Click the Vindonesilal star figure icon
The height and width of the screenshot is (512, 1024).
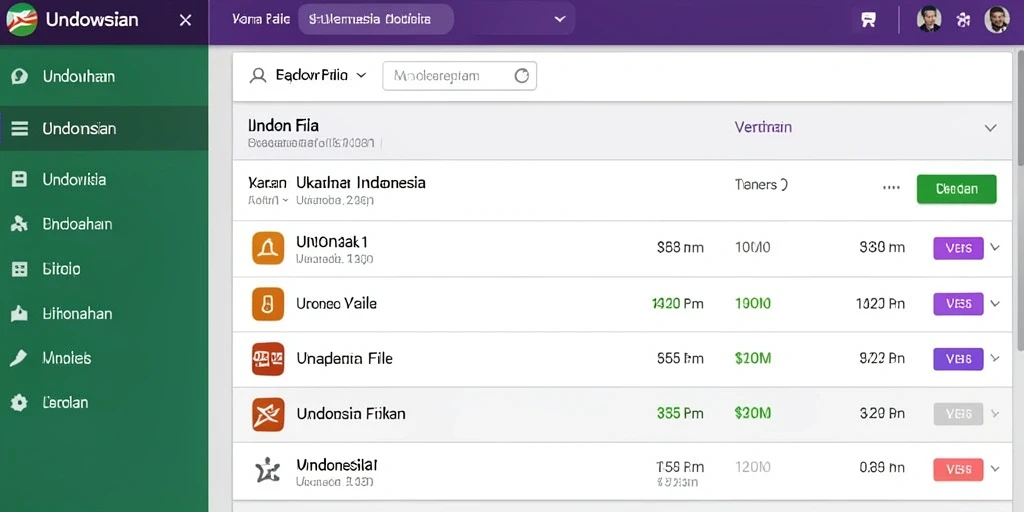tap(268, 469)
